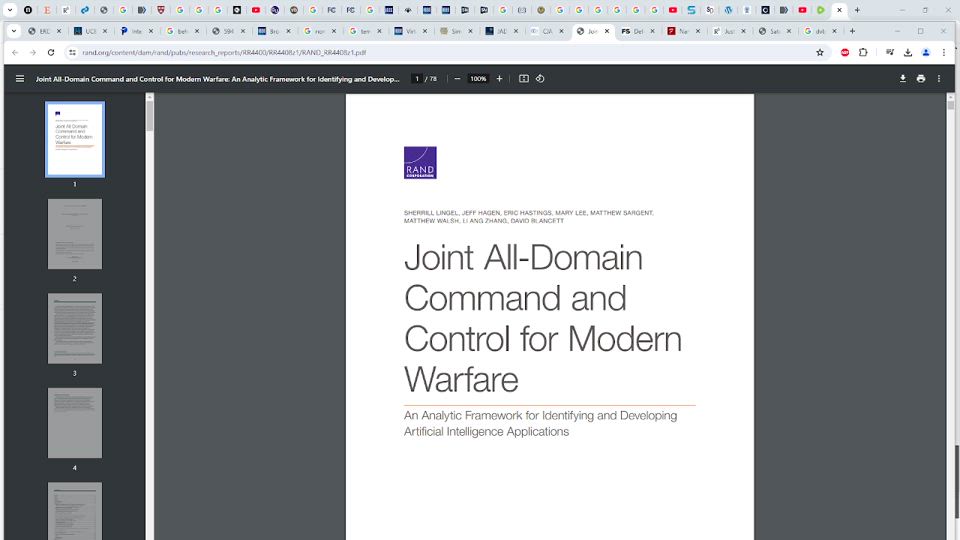Image resolution: width=960 pixels, height=540 pixels.
Task: Open the Chrome three-dot menu
Action: (x=943, y=52)
